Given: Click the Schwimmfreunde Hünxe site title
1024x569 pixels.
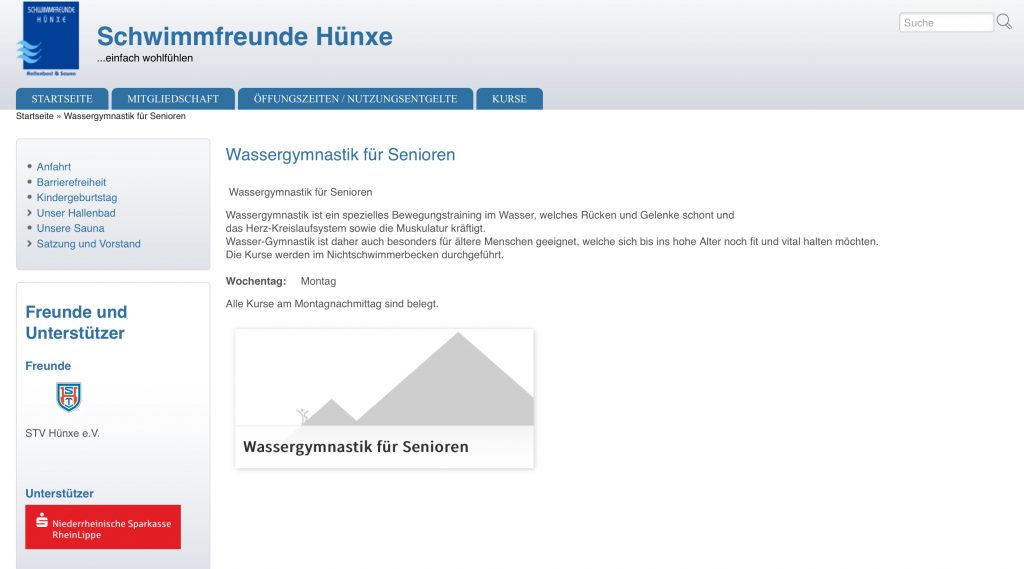Looking at the screenshot, I should [244, 37].
